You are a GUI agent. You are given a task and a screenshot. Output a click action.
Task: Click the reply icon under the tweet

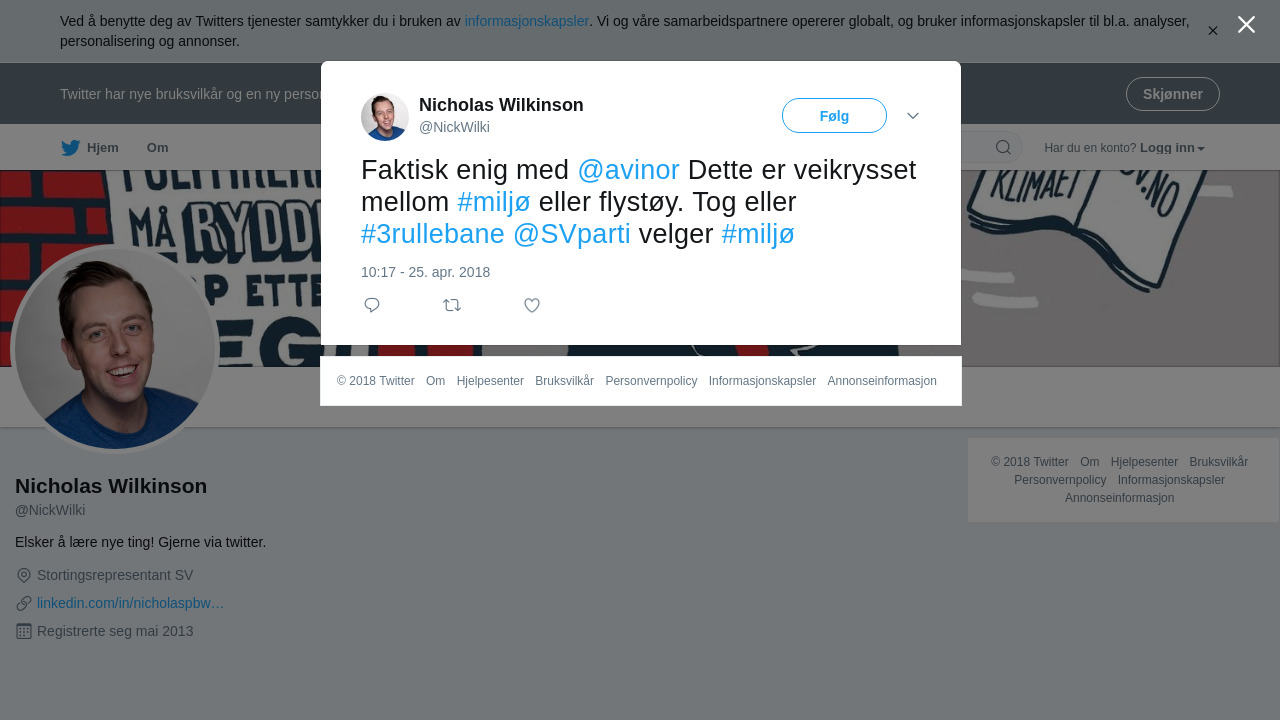click(x=372, y=305)
